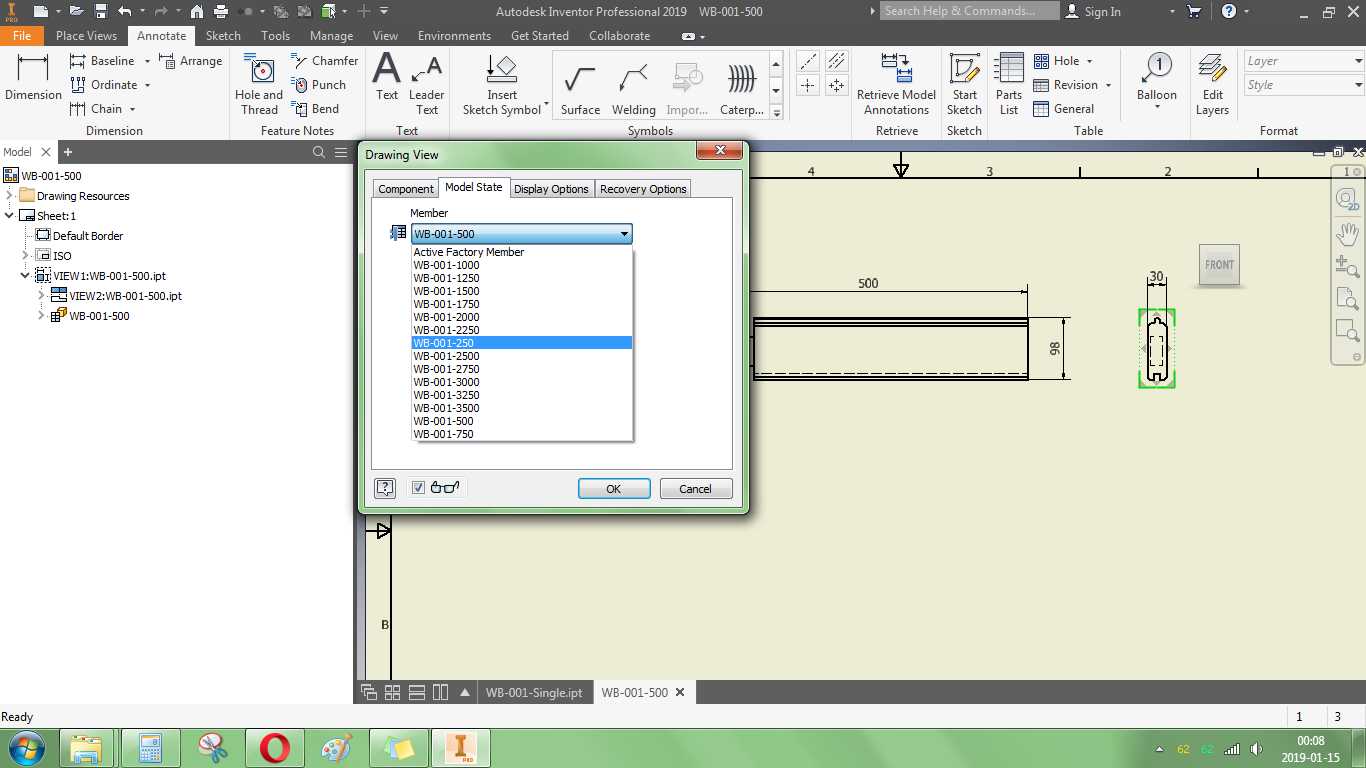Add a new browser panel tab
1366x768 pixels.
68,152
